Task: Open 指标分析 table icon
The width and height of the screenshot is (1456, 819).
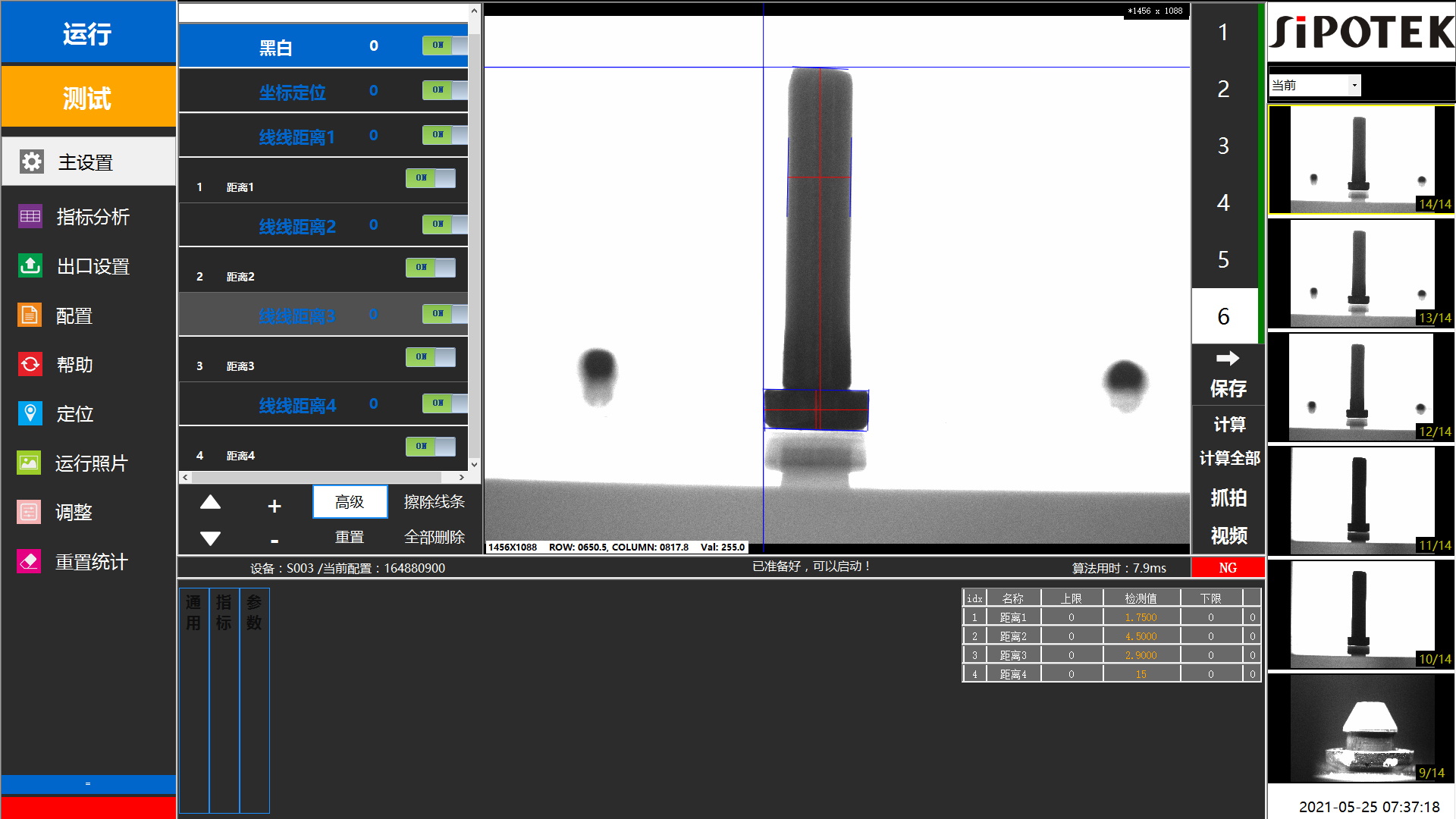Action: (x=30, y=217)
